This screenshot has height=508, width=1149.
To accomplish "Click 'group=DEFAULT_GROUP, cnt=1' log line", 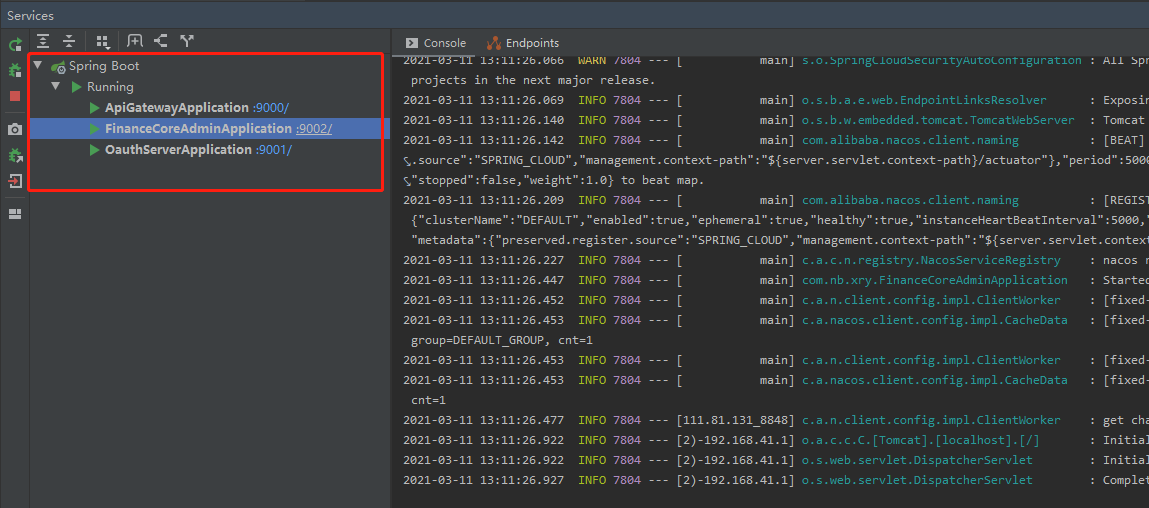I will pyautogui.click(x=501, y=340).
